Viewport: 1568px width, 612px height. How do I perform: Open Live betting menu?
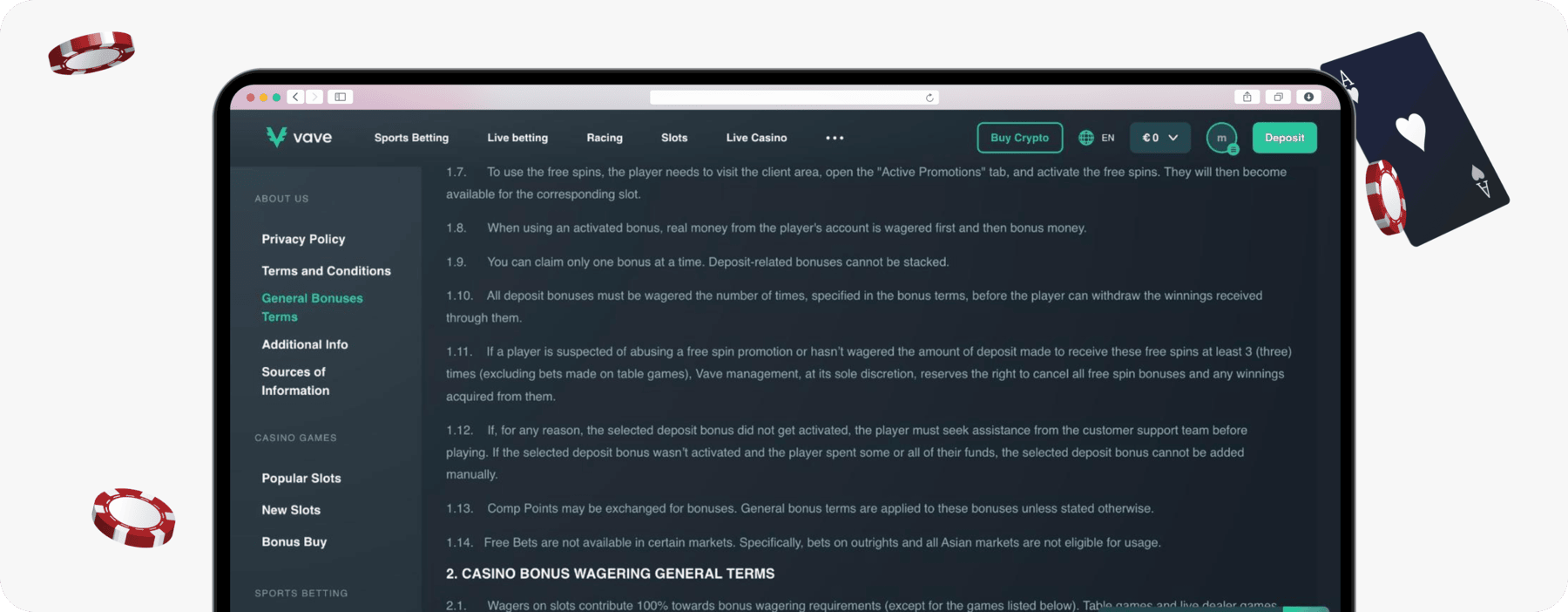(x=517, y=138)
